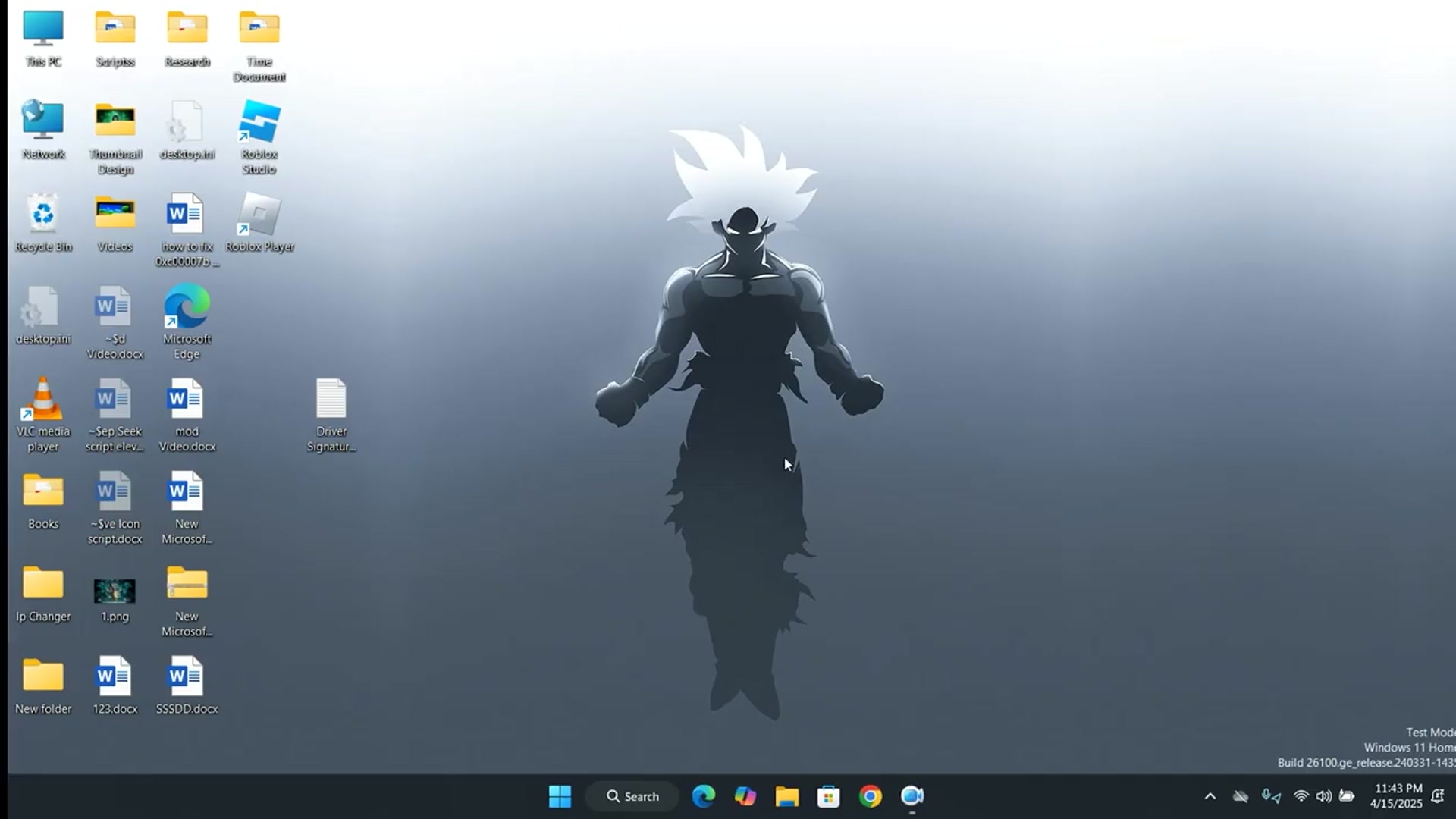Screen dimensions: 1456x819
Task: Select the Books folder icon
Action: click(x=43, y=500)
